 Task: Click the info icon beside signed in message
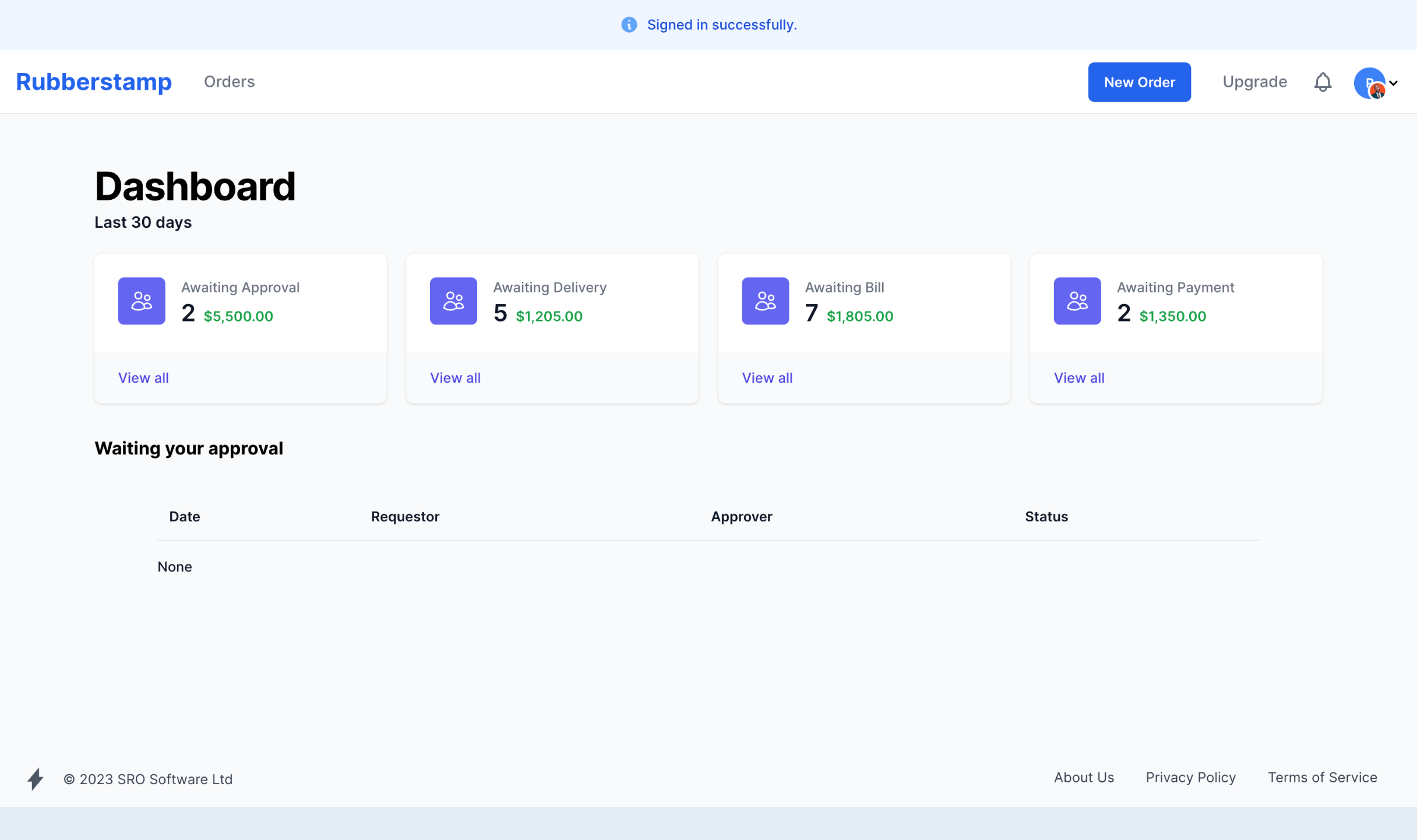click(x=629, y=24)
